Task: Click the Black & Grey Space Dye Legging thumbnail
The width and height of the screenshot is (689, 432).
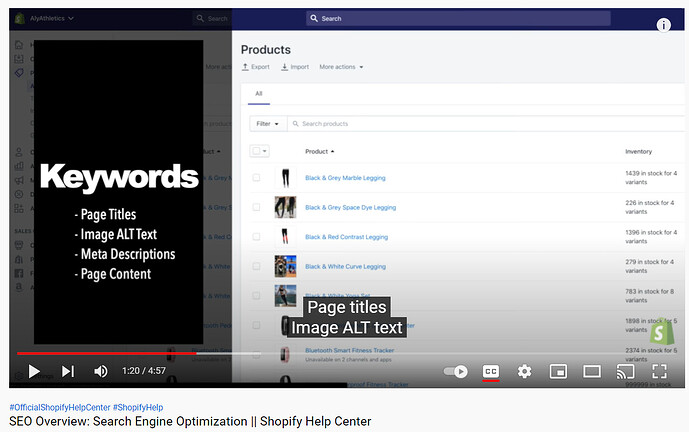Action: [285, 207]
